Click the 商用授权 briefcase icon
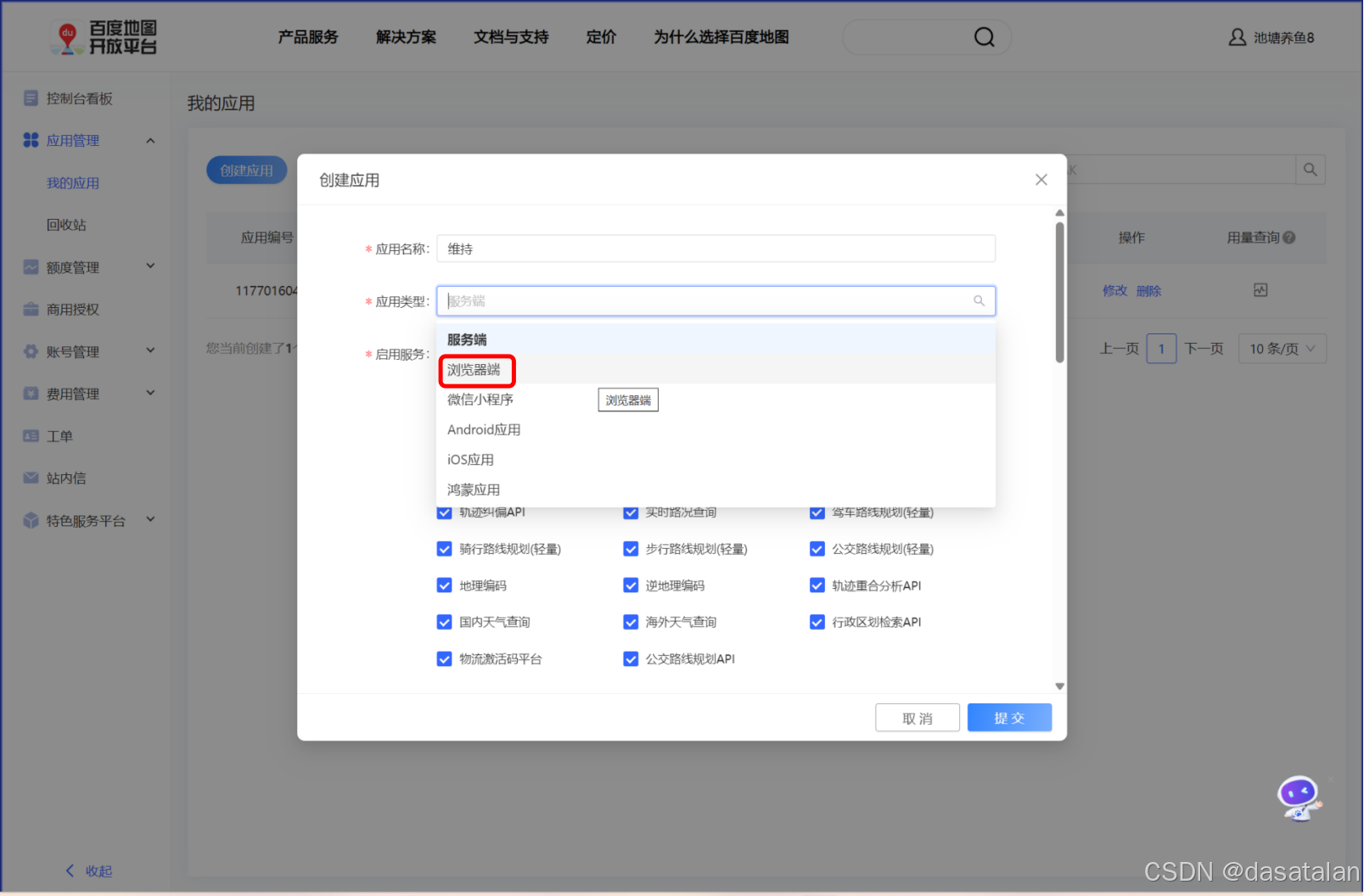Viewport: 1364px width, 896px height. [31, 310]
